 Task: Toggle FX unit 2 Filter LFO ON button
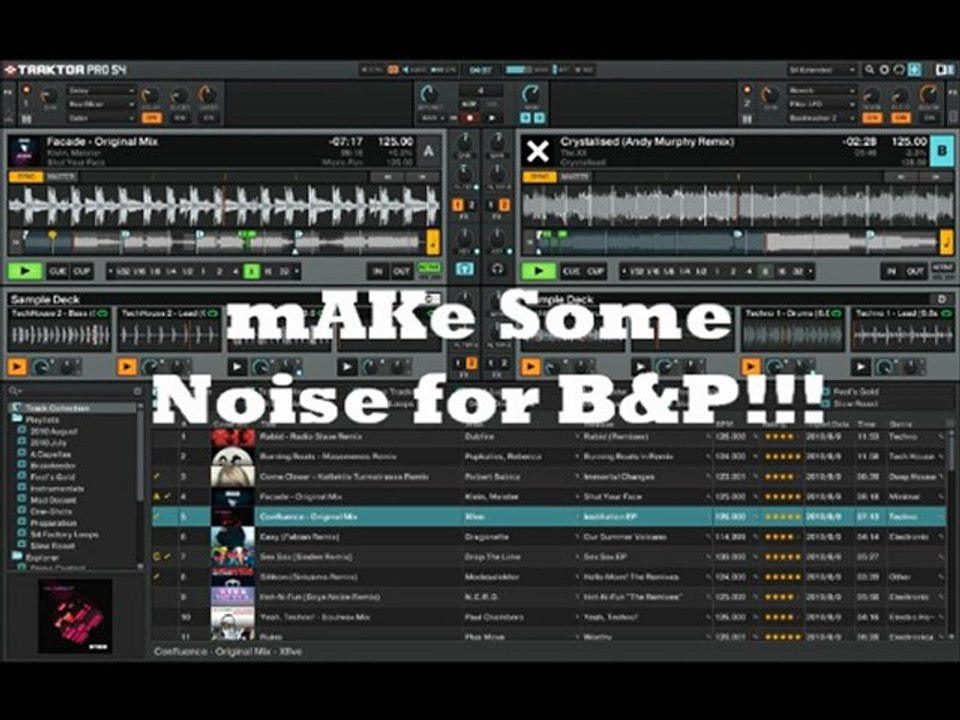tap(901, 118)
